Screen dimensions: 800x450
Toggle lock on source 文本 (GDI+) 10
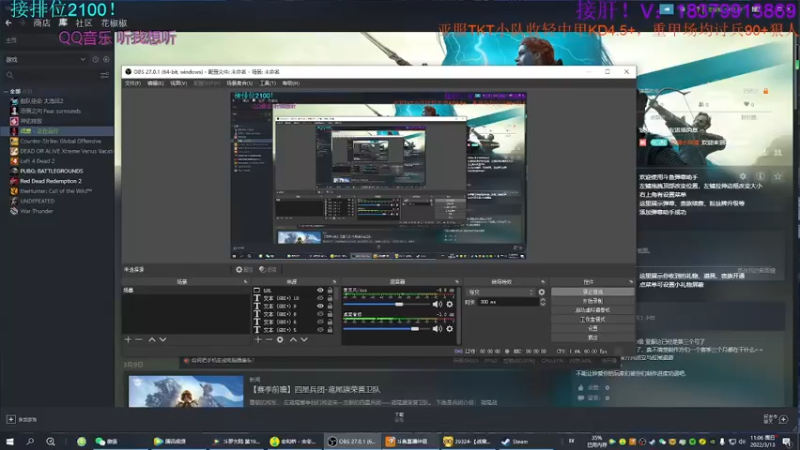point(330,298)
